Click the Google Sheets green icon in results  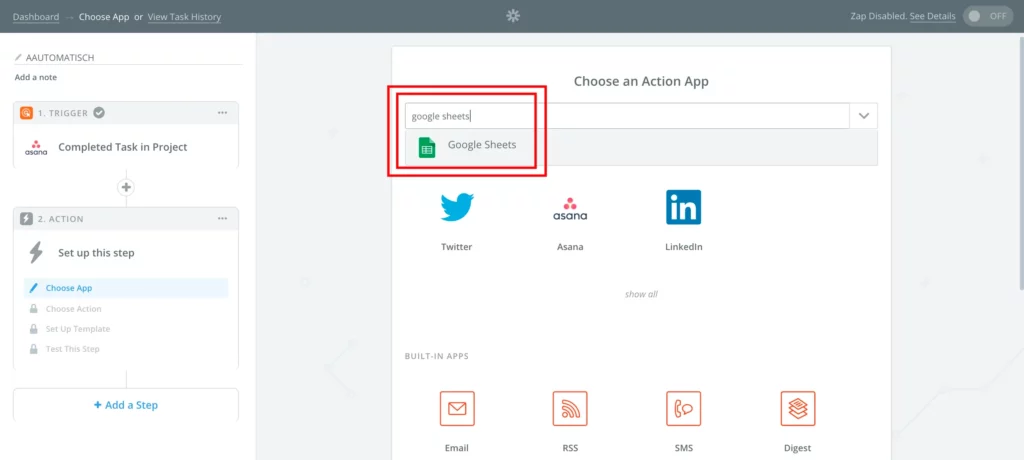[427, 147]
